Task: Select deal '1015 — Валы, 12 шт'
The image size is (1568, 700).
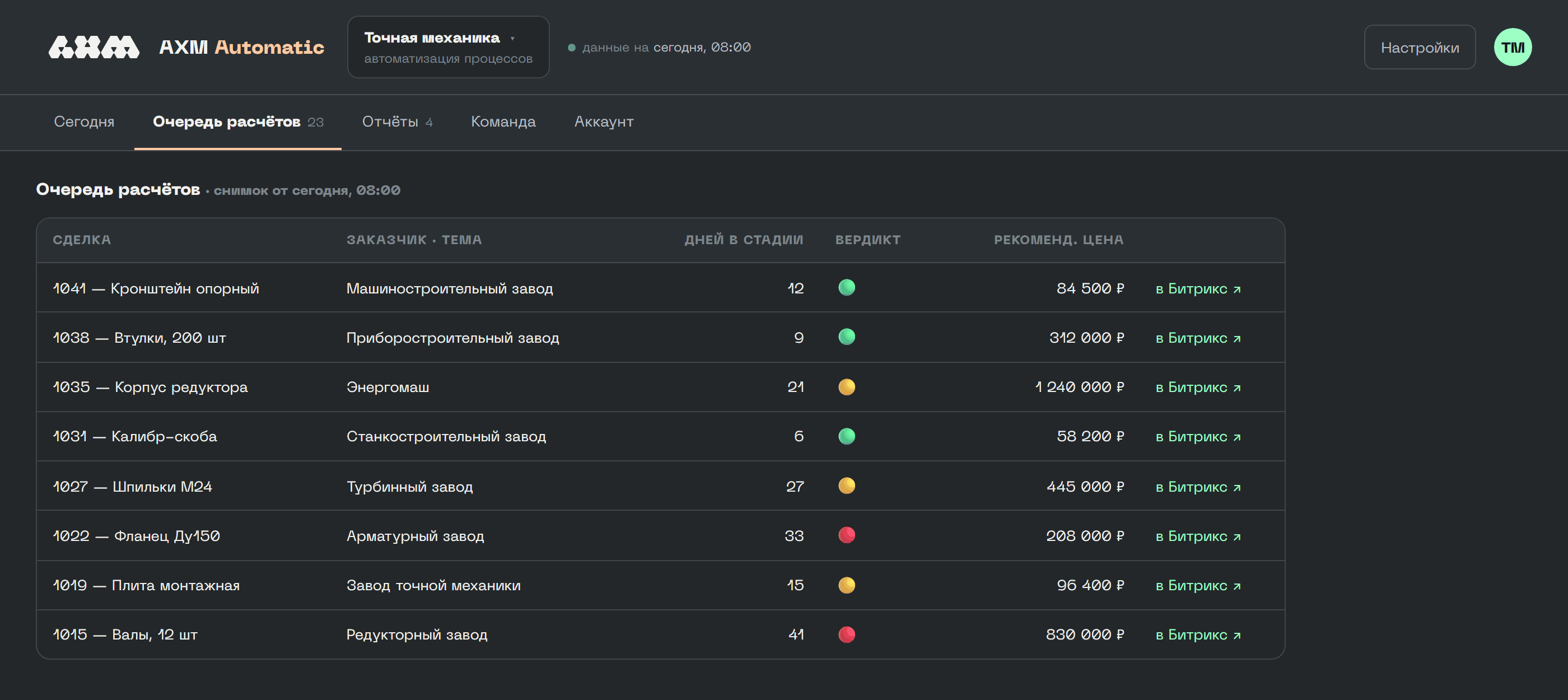Action: [125, 635]
